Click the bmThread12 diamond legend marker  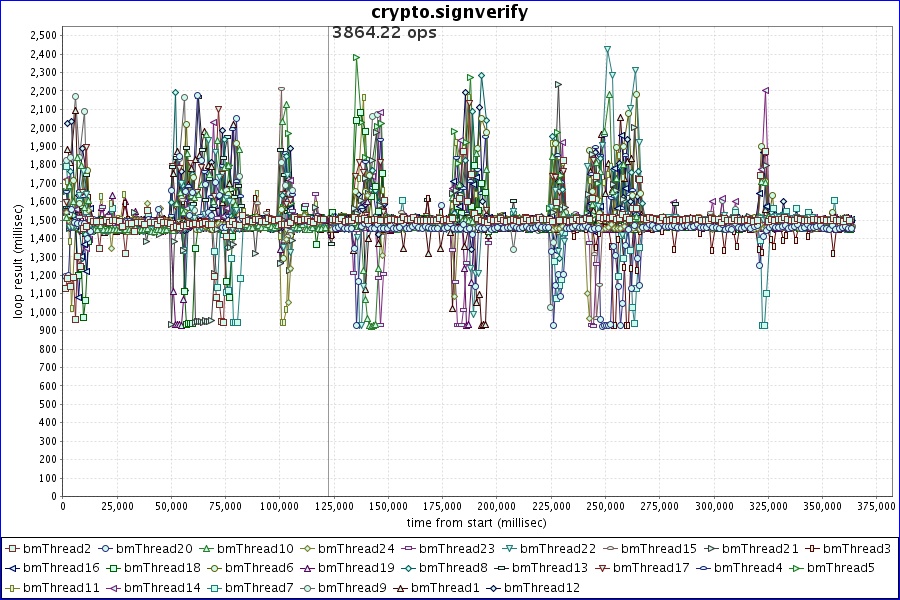pos(493,587)
